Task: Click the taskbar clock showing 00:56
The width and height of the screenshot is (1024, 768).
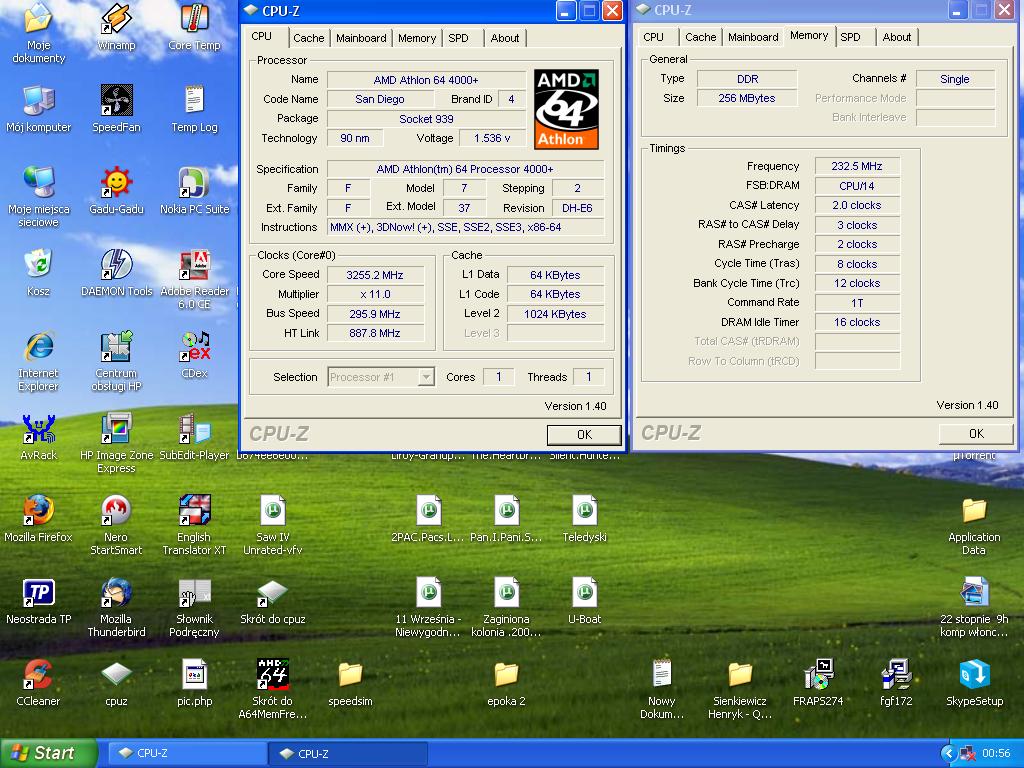Action: click(x=996, y=754)
